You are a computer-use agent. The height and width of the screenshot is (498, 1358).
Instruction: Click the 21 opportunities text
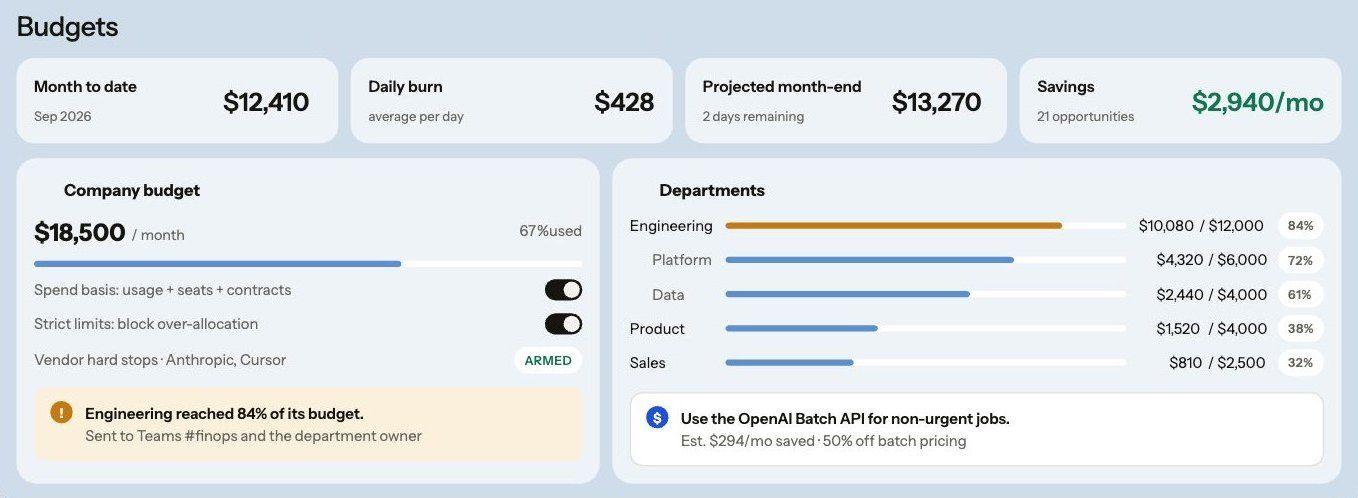[x=1086, y=117]
